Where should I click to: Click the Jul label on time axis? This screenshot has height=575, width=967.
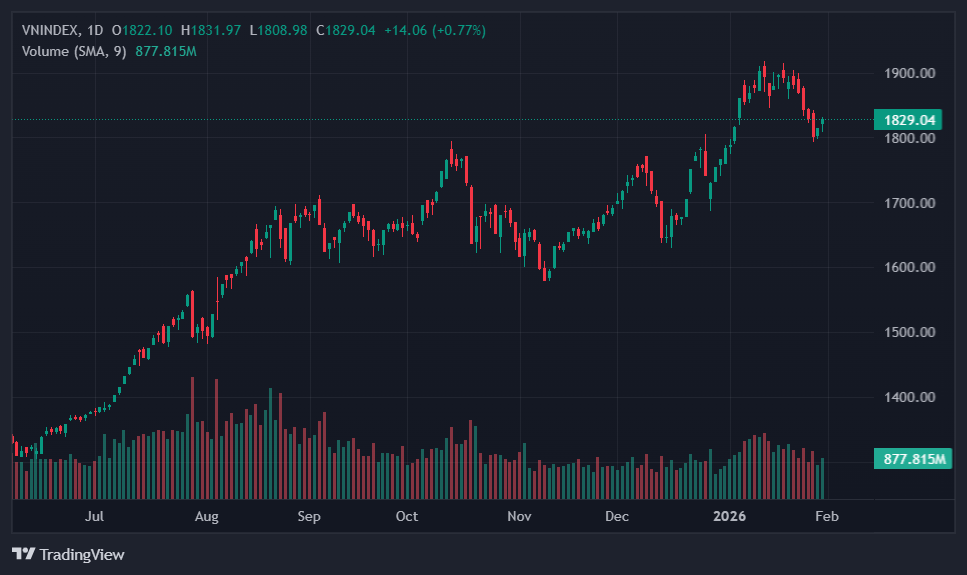pos(95,517)
